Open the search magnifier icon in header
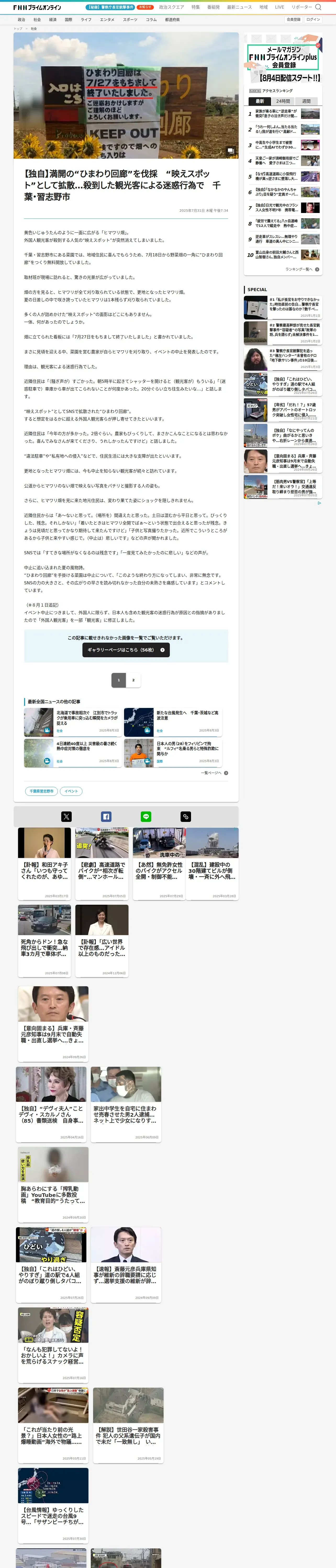This screenshot has height=1568, width=336. click(x=318, y=7)
